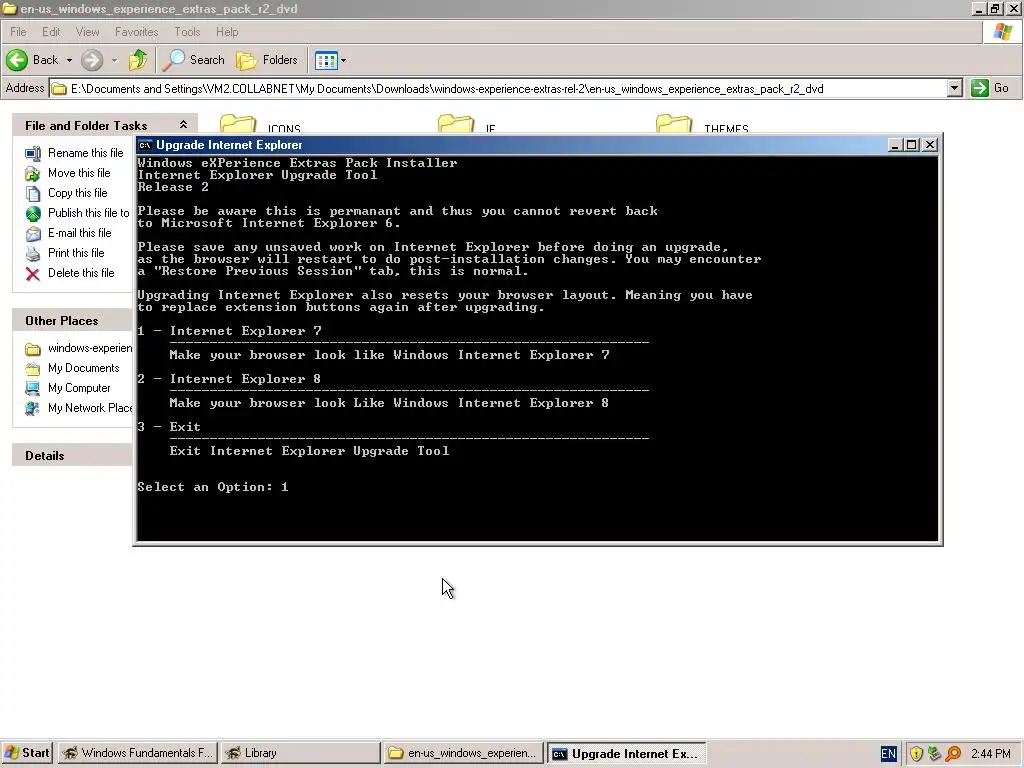Open the File menu
1024x768 pixels.
coord(18,31)
